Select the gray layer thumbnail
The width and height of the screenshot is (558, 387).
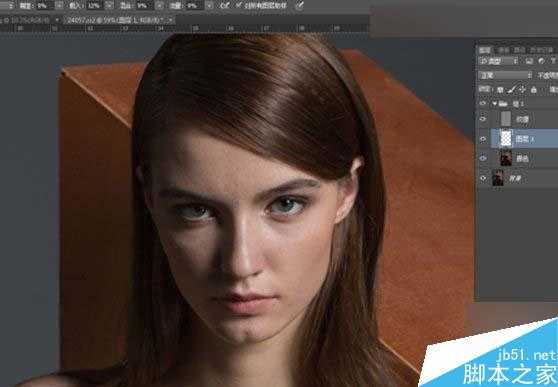pyautogui.click(x=506, y=119)
